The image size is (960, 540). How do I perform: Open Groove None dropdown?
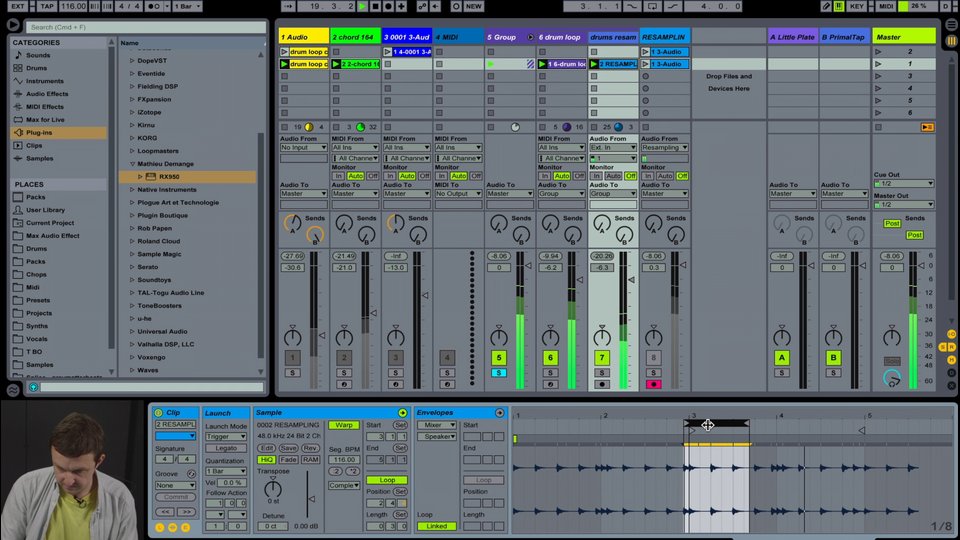(x=175, y=486)
